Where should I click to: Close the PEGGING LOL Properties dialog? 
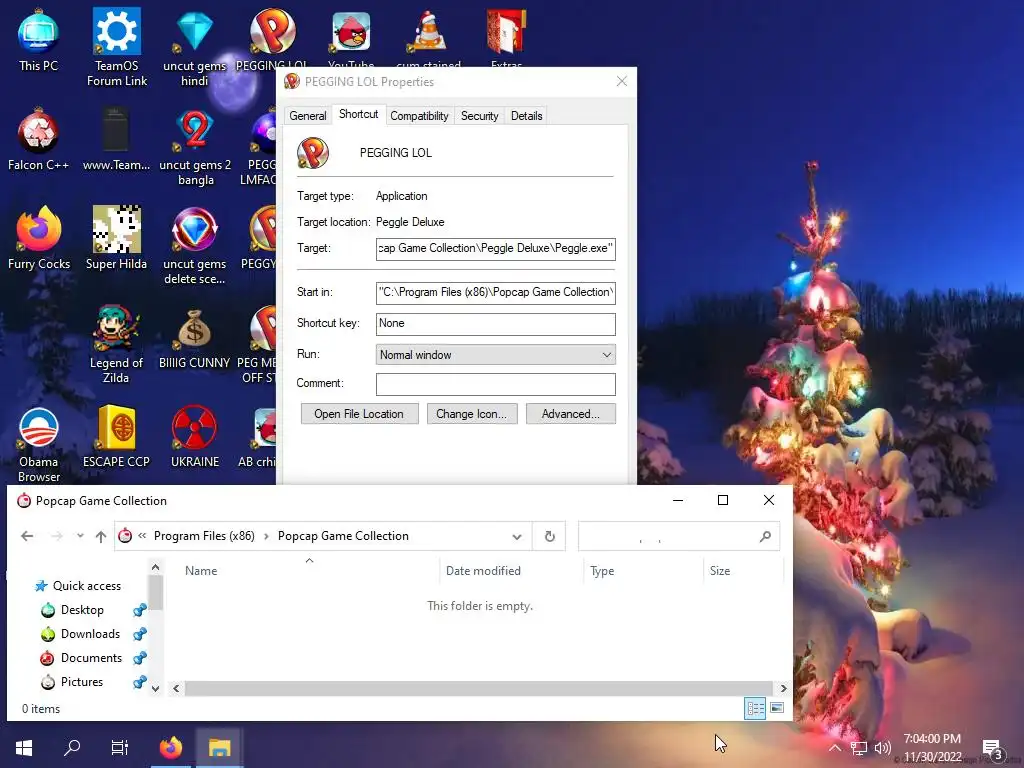tap(622, 81)
